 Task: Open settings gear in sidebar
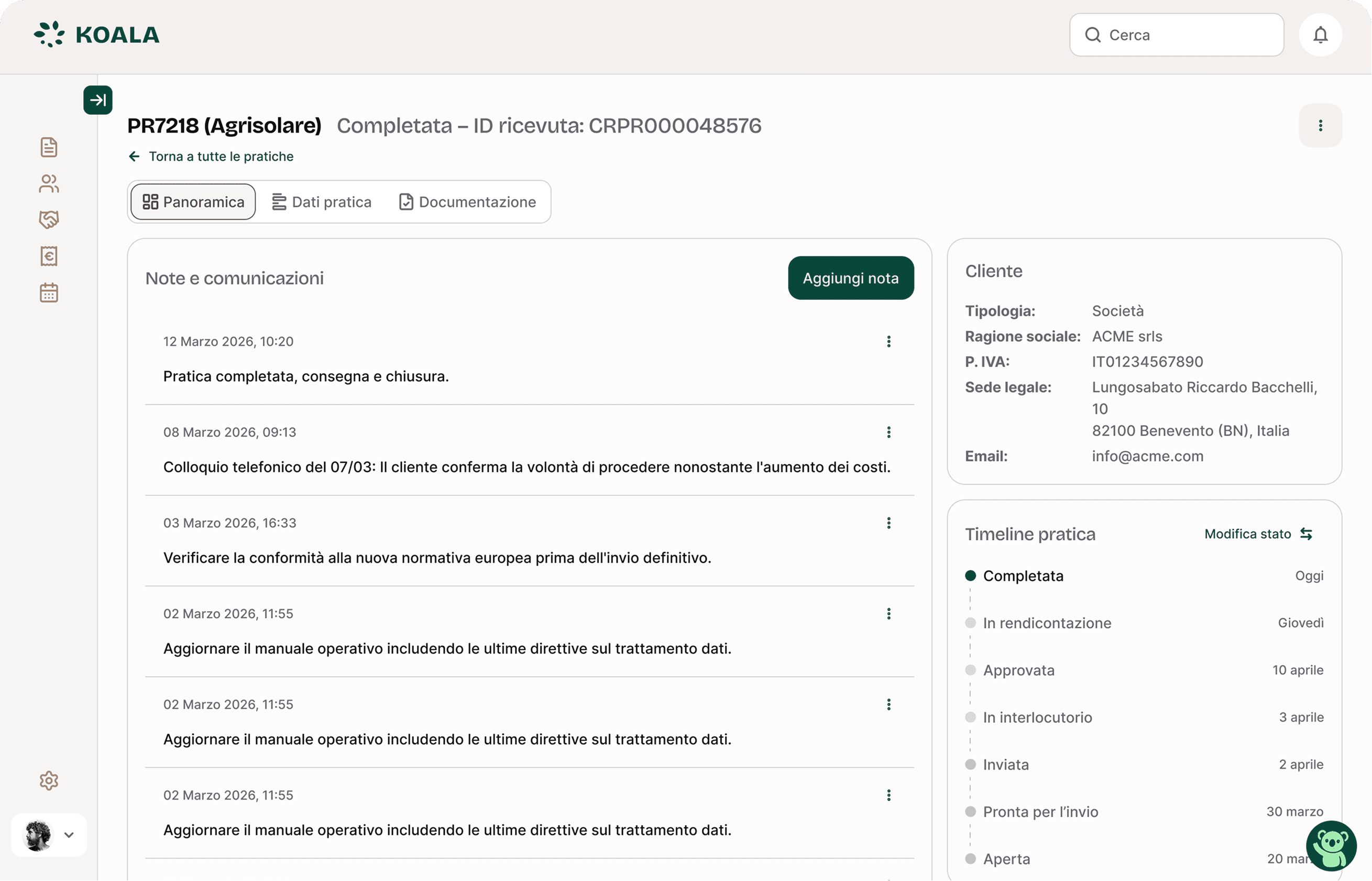49,781
